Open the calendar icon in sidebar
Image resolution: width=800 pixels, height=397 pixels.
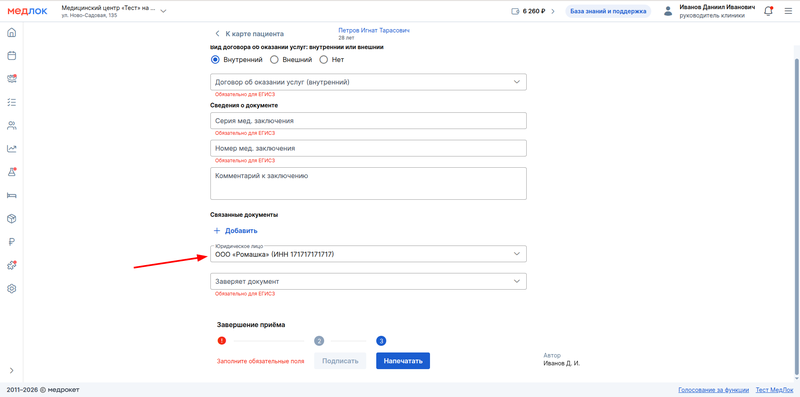pyautogui.click(x=12, y=56)
